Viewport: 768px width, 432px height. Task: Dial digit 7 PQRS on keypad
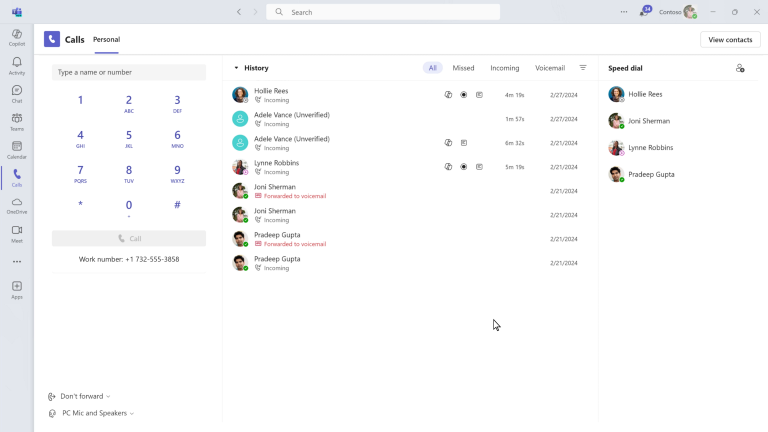click(x=80, y=173)
